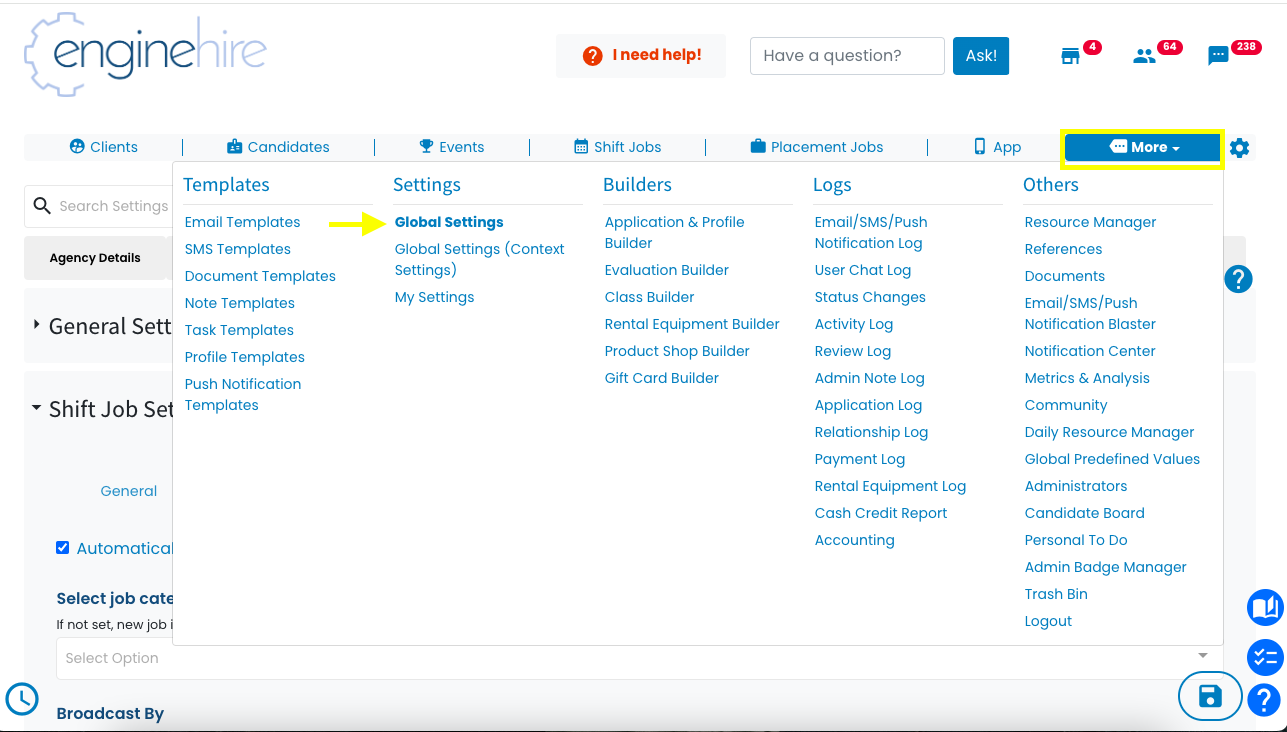Focus the Have a question? field
Screen dimensions: 1287x732
[847, 56]
